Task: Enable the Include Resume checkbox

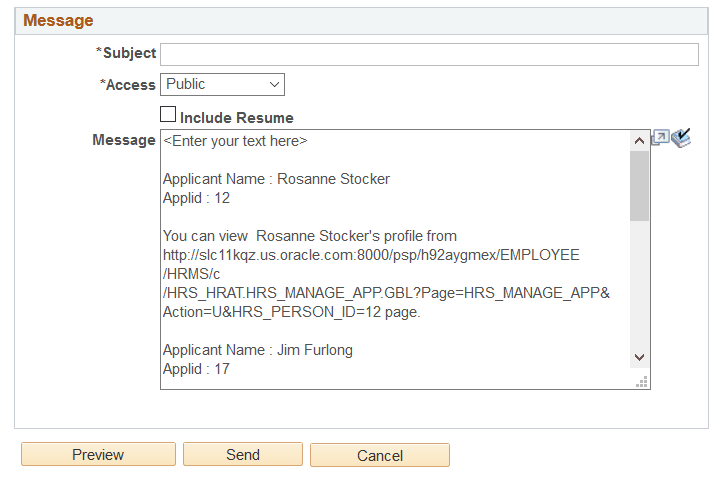Action: pos(168,114)
